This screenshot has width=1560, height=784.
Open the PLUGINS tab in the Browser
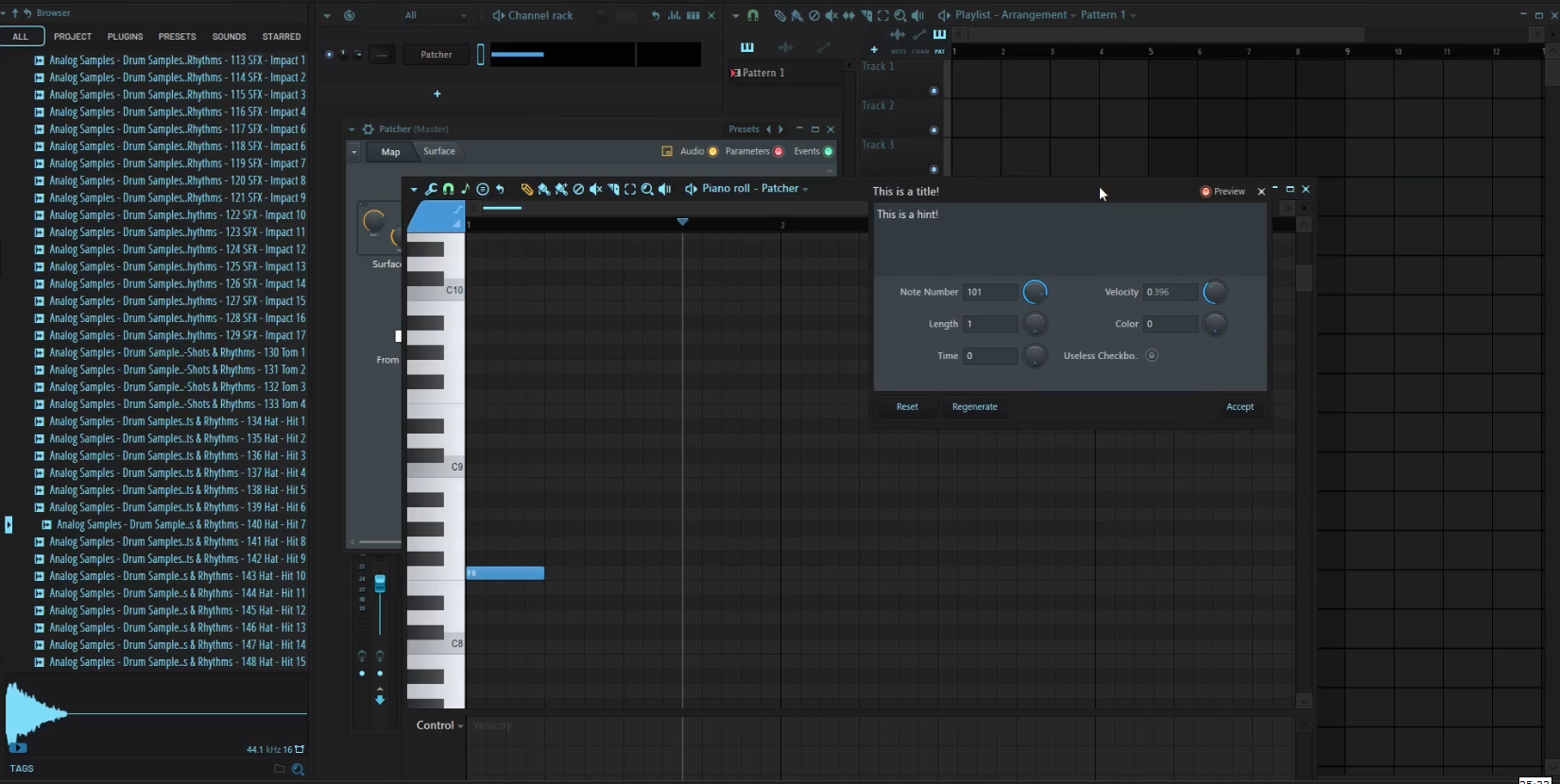(125, 36)
